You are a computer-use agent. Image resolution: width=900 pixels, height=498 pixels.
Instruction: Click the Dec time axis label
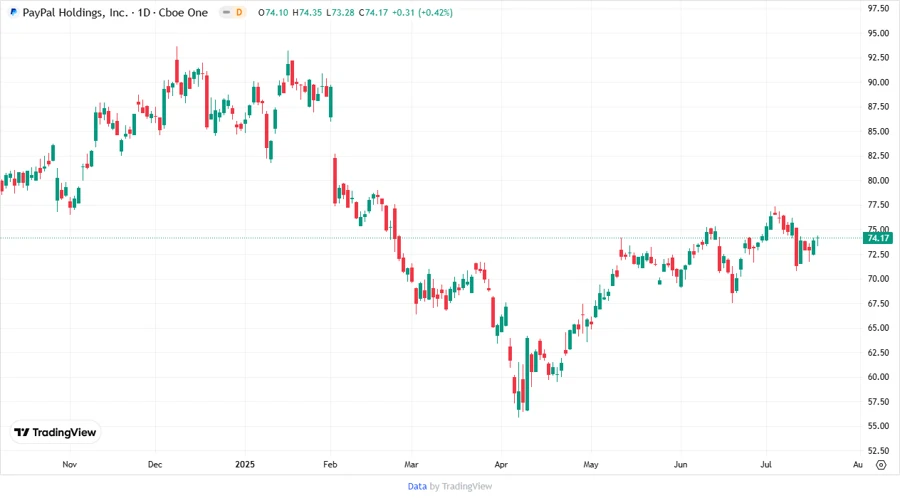(x=155, y=464)
